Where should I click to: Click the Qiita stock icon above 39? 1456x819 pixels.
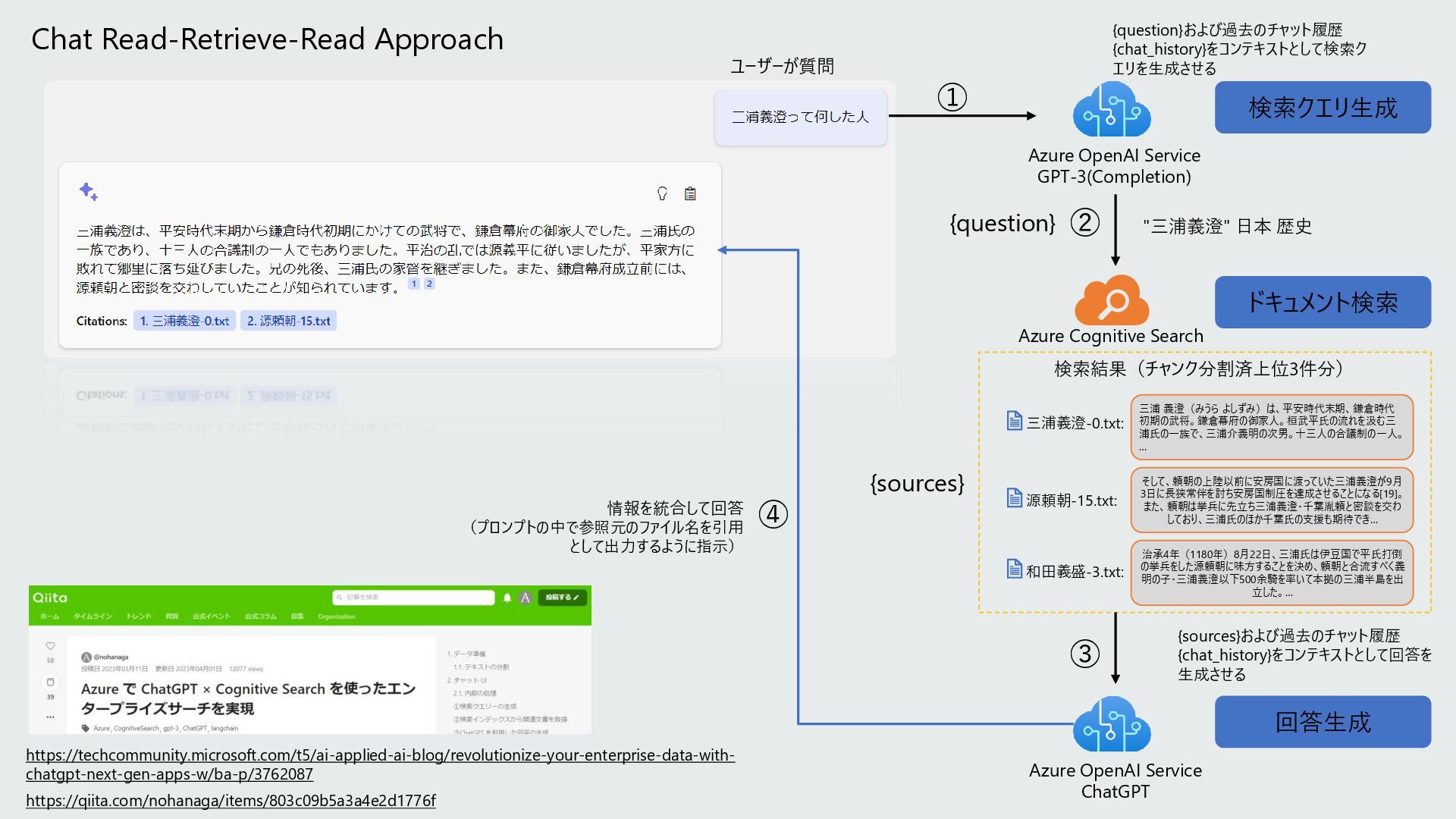[x=50, y=682]
